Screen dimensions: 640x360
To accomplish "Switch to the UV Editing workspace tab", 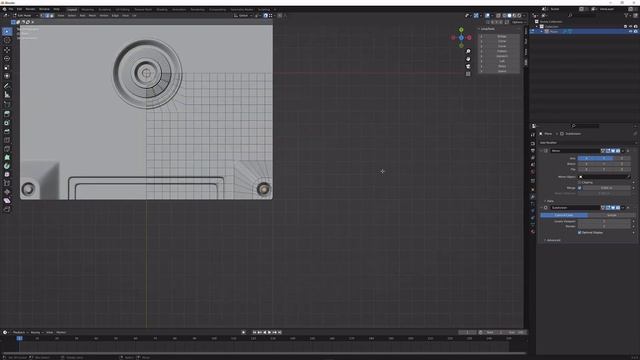I will 122,9.
